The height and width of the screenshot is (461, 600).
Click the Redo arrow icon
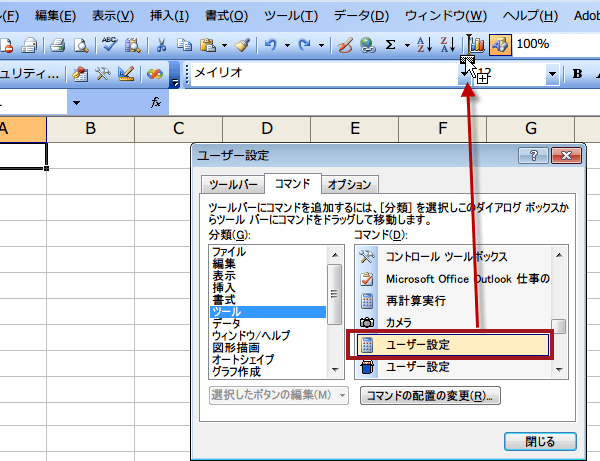coord(305,45)
